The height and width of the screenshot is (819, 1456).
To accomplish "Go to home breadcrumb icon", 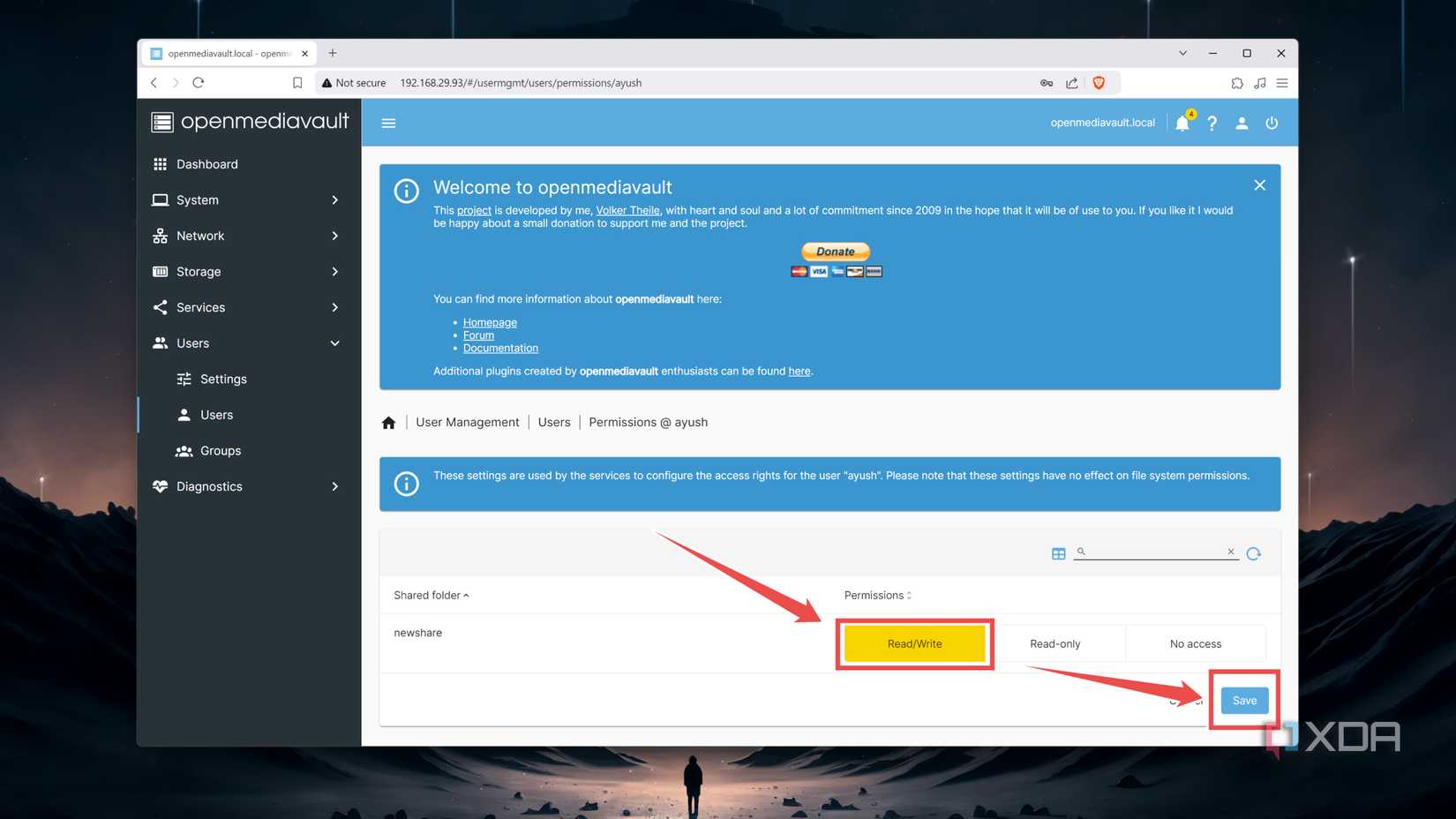I will [388, 423].
